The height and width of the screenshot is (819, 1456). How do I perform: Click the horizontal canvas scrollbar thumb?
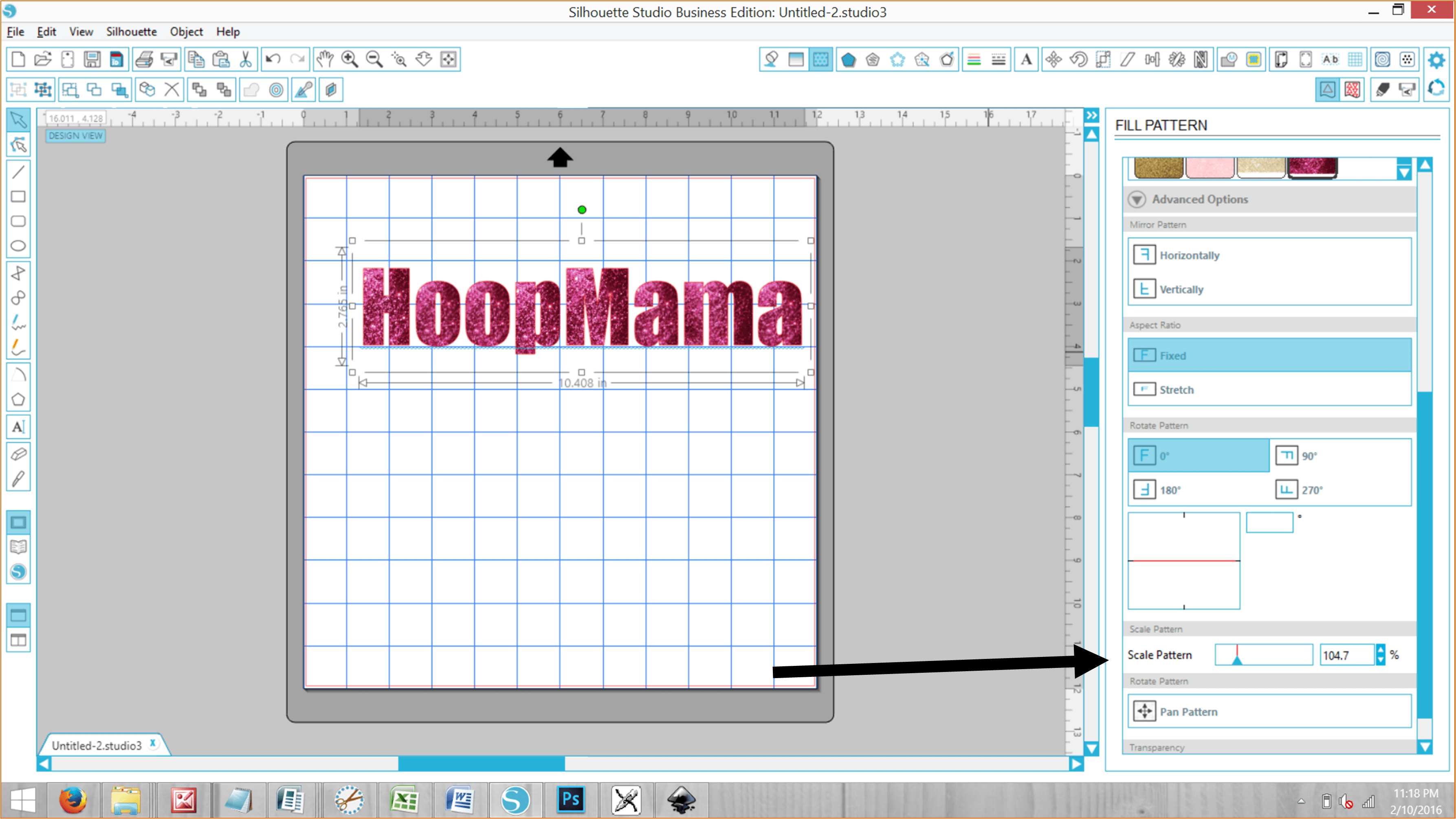481,764
